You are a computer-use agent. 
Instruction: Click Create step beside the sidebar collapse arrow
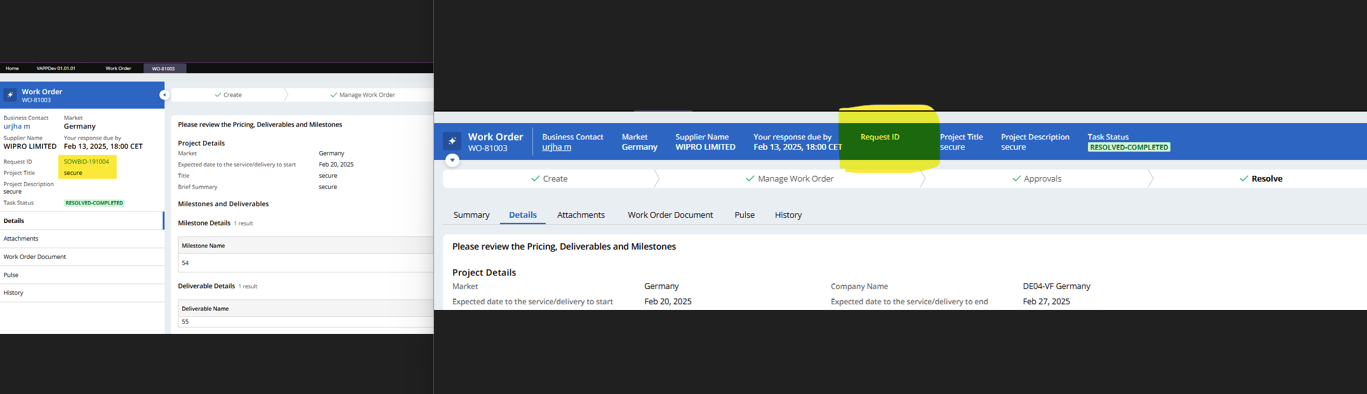pyautogui.click(x=228, y=95)
